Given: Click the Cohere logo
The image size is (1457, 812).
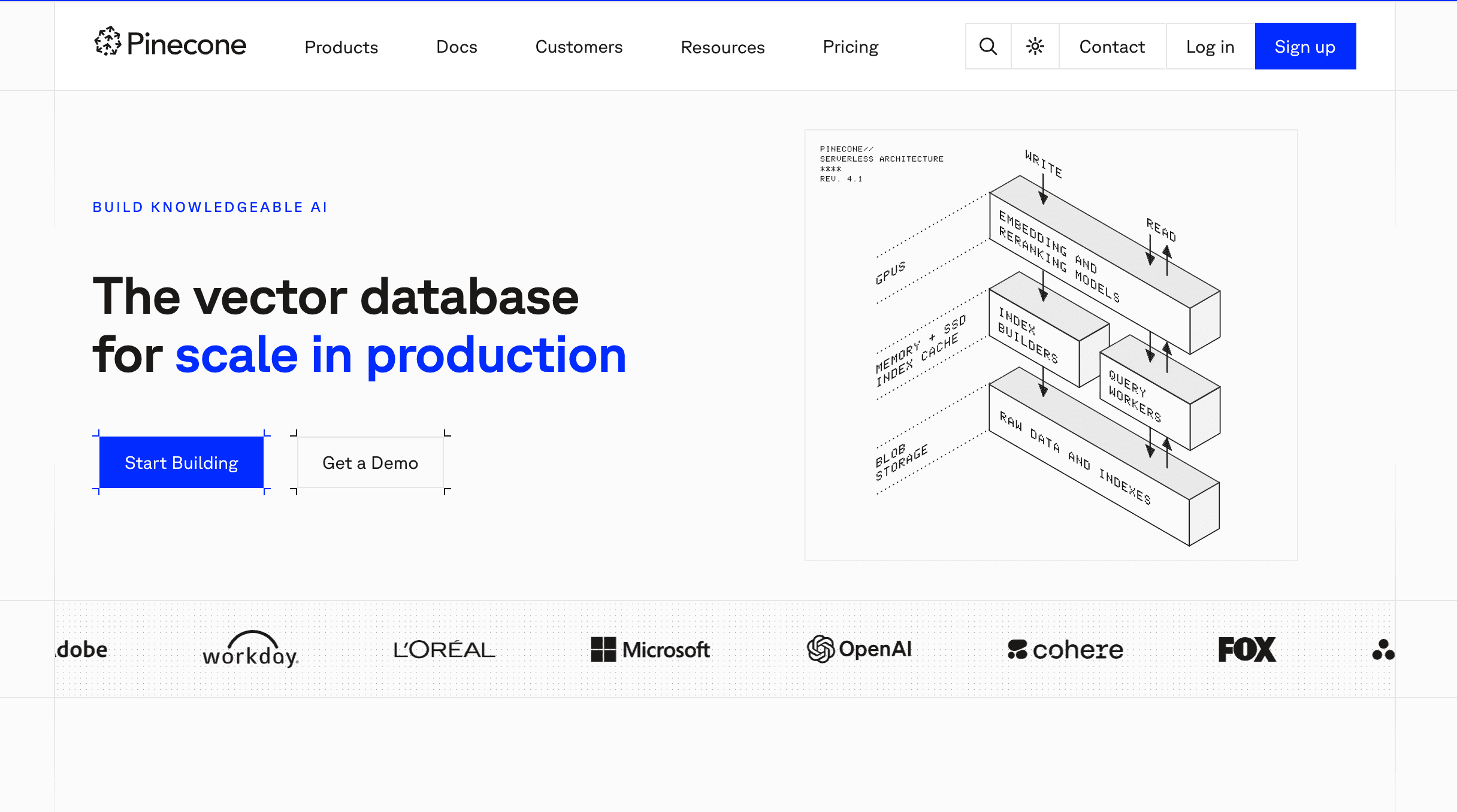Looking at the screenshot, I should [x=1065, y=649].
